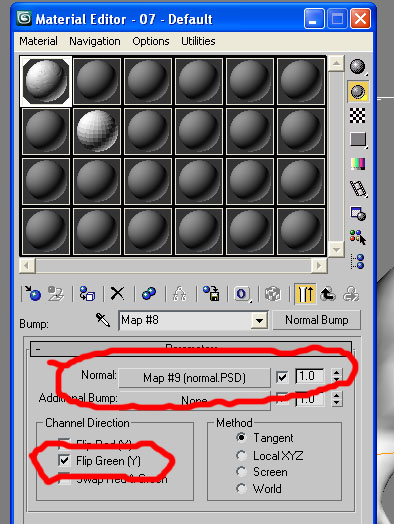This screenshot has height=524, width=394.
Task: Click the Normal amount spinner arrows
Action: point(337,376)
